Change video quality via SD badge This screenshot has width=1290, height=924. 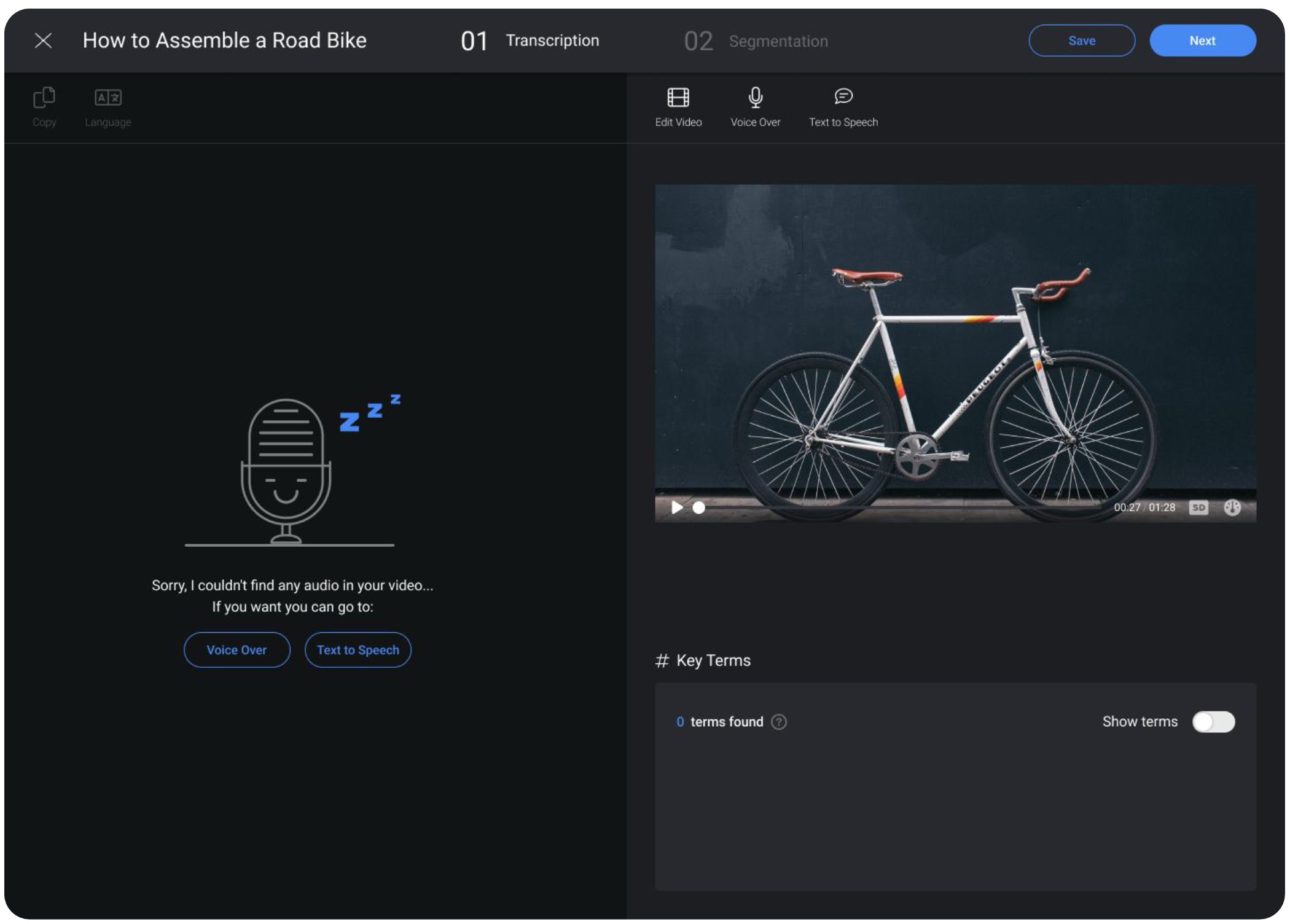[1198, 507]
